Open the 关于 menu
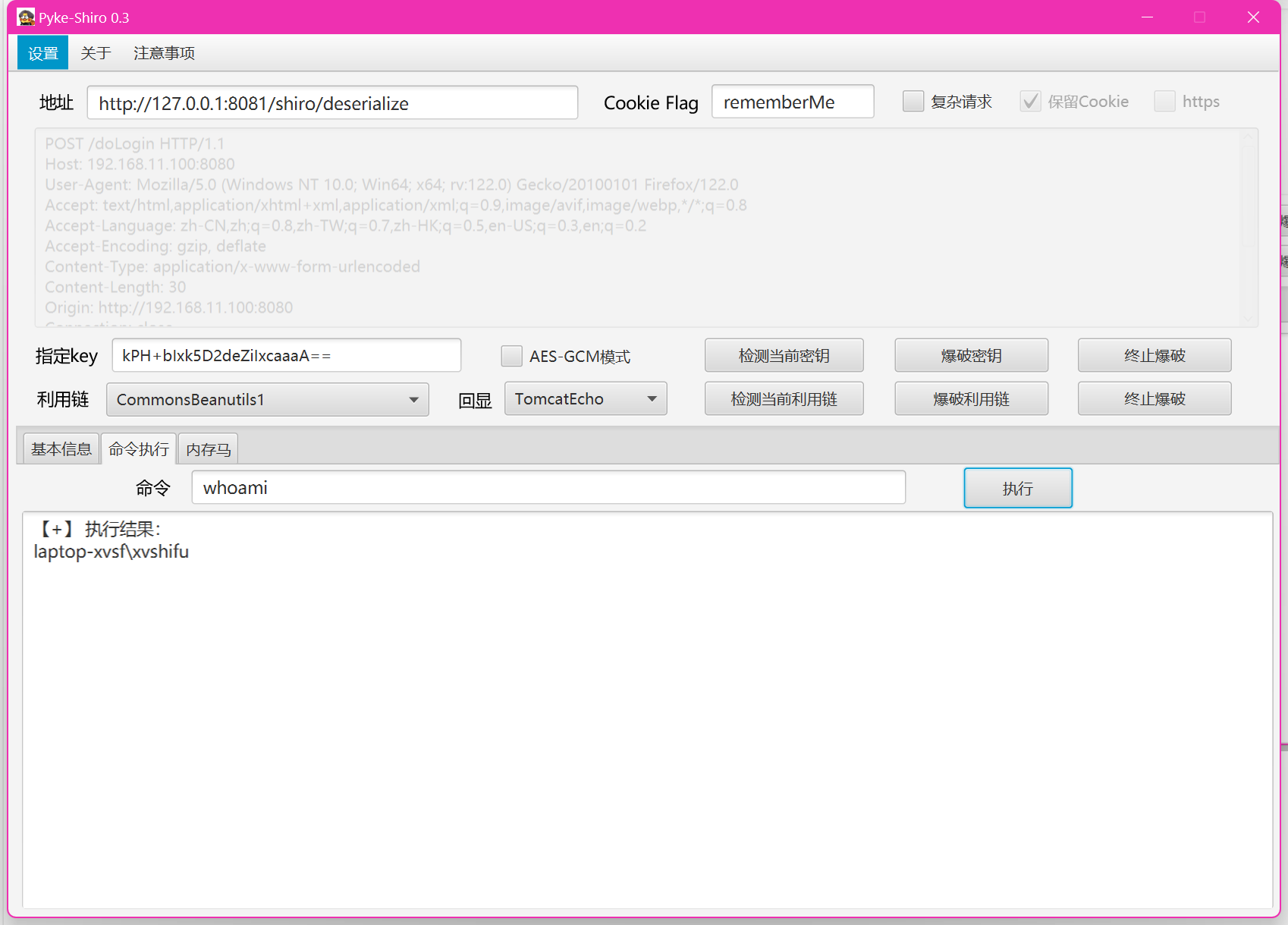Viewport: 1288px width, 925px height. pyautogui.click(x=96, y=53)
